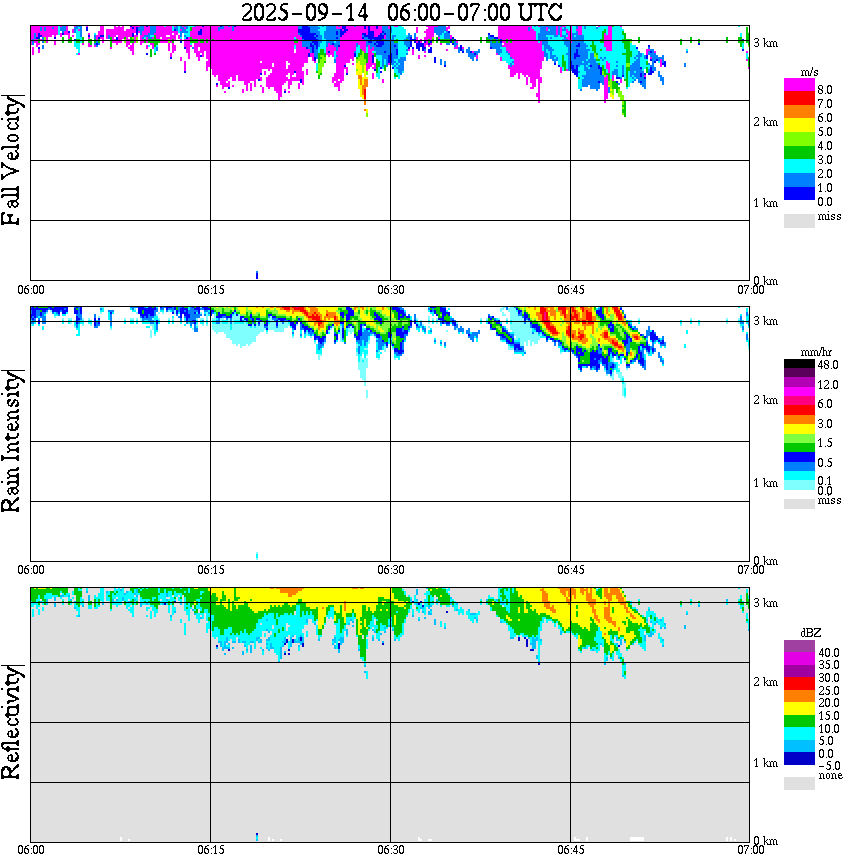Viewport: 850px width, 868px height.
Task: Pick the orange 6.0 m/s Fall Velocity swatch
Action: (x=799, y=112)
